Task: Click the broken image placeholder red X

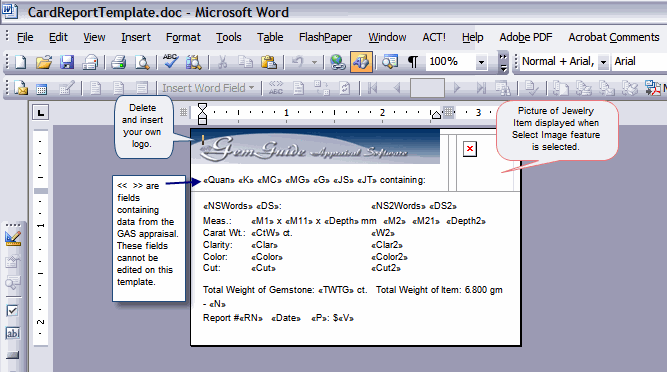Action: 470,149
